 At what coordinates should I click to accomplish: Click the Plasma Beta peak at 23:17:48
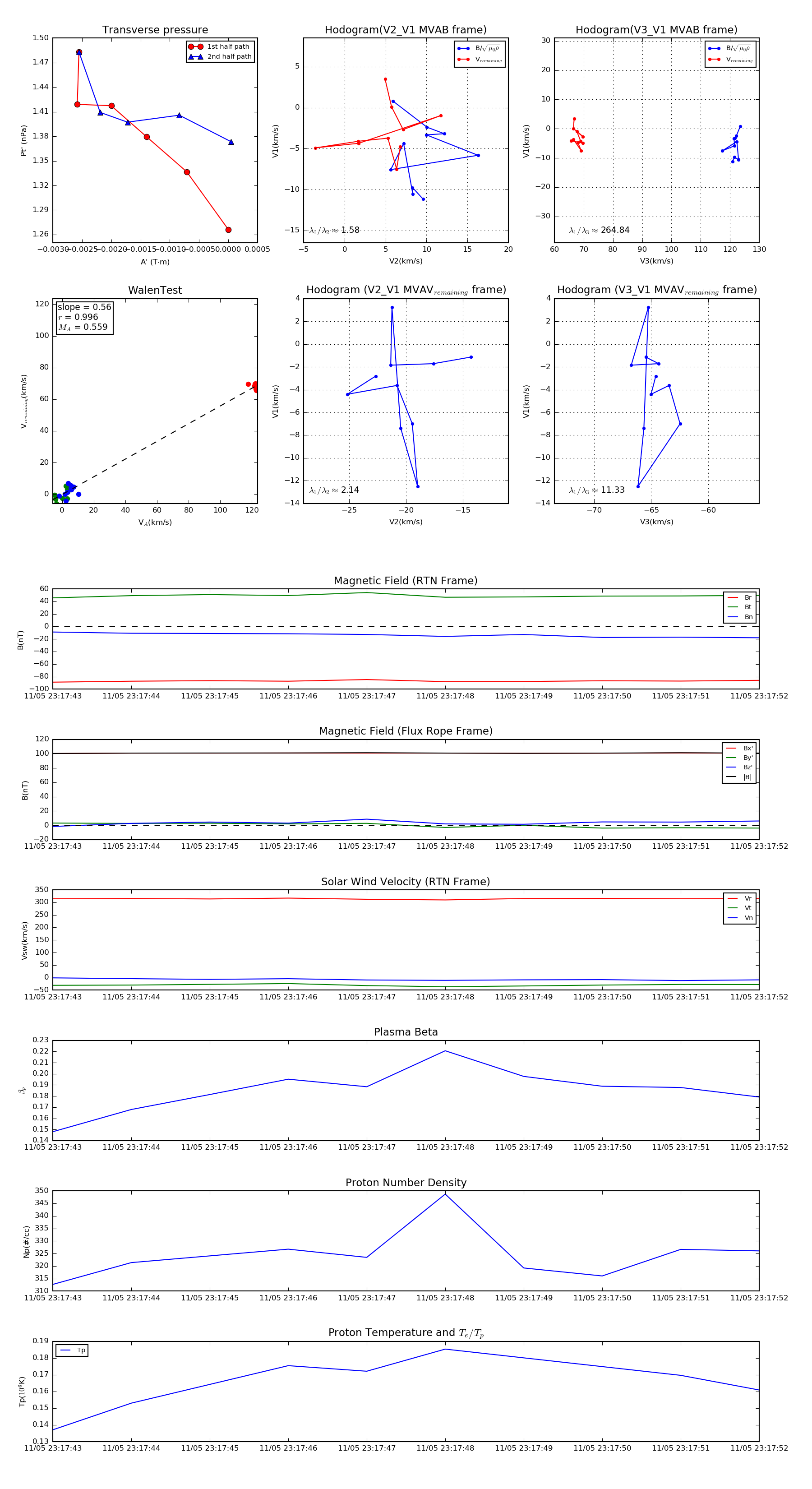tap(445, 1051)
